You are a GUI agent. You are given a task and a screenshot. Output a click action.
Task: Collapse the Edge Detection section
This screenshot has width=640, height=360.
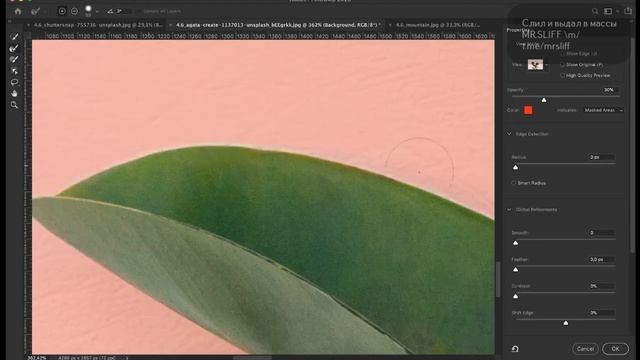tap(509, 134)
